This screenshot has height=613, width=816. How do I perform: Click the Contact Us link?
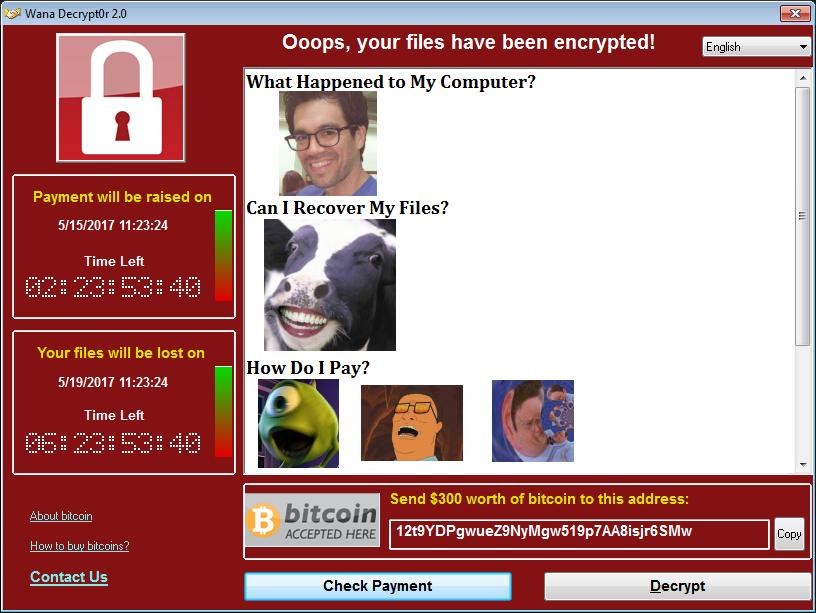point(69,577)
